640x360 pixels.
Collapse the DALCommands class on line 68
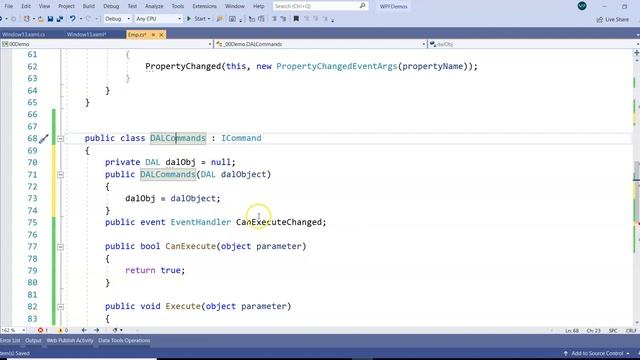pyautogui.click(x=60, y=139)
